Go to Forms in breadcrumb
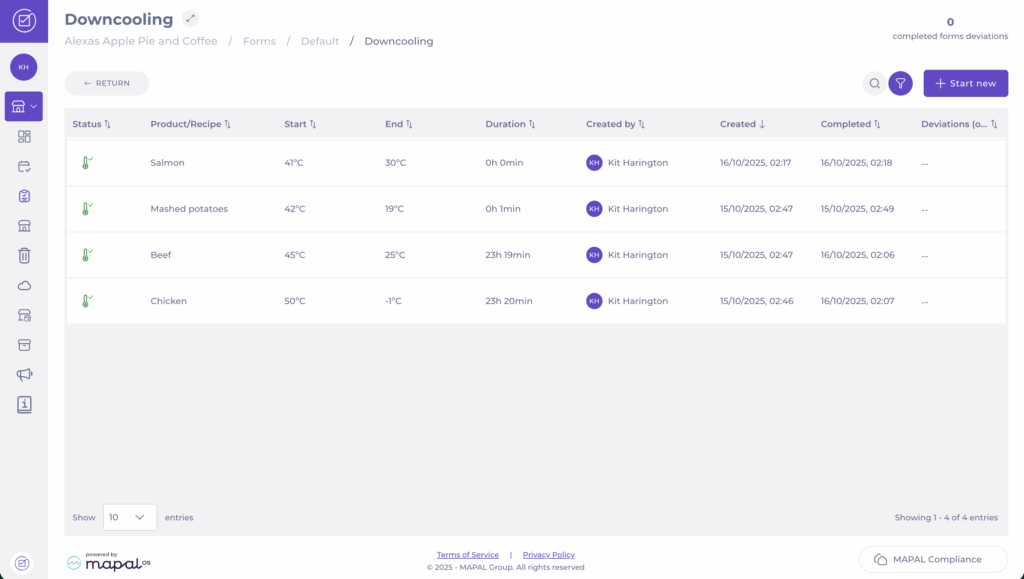Screen dimensions: 1024x579 coord(259,41)
